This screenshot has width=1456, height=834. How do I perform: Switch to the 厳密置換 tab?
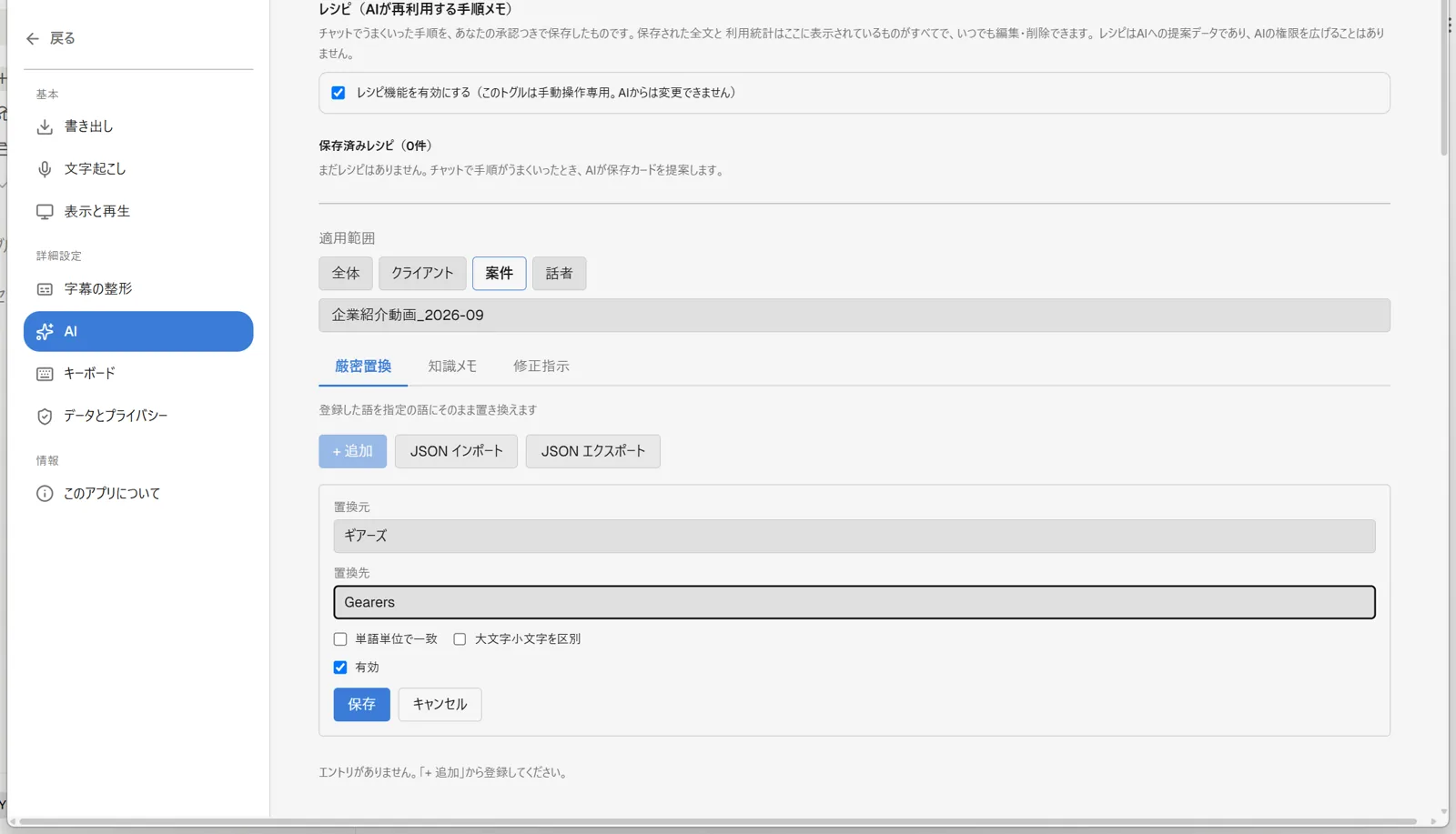point(363,367)
